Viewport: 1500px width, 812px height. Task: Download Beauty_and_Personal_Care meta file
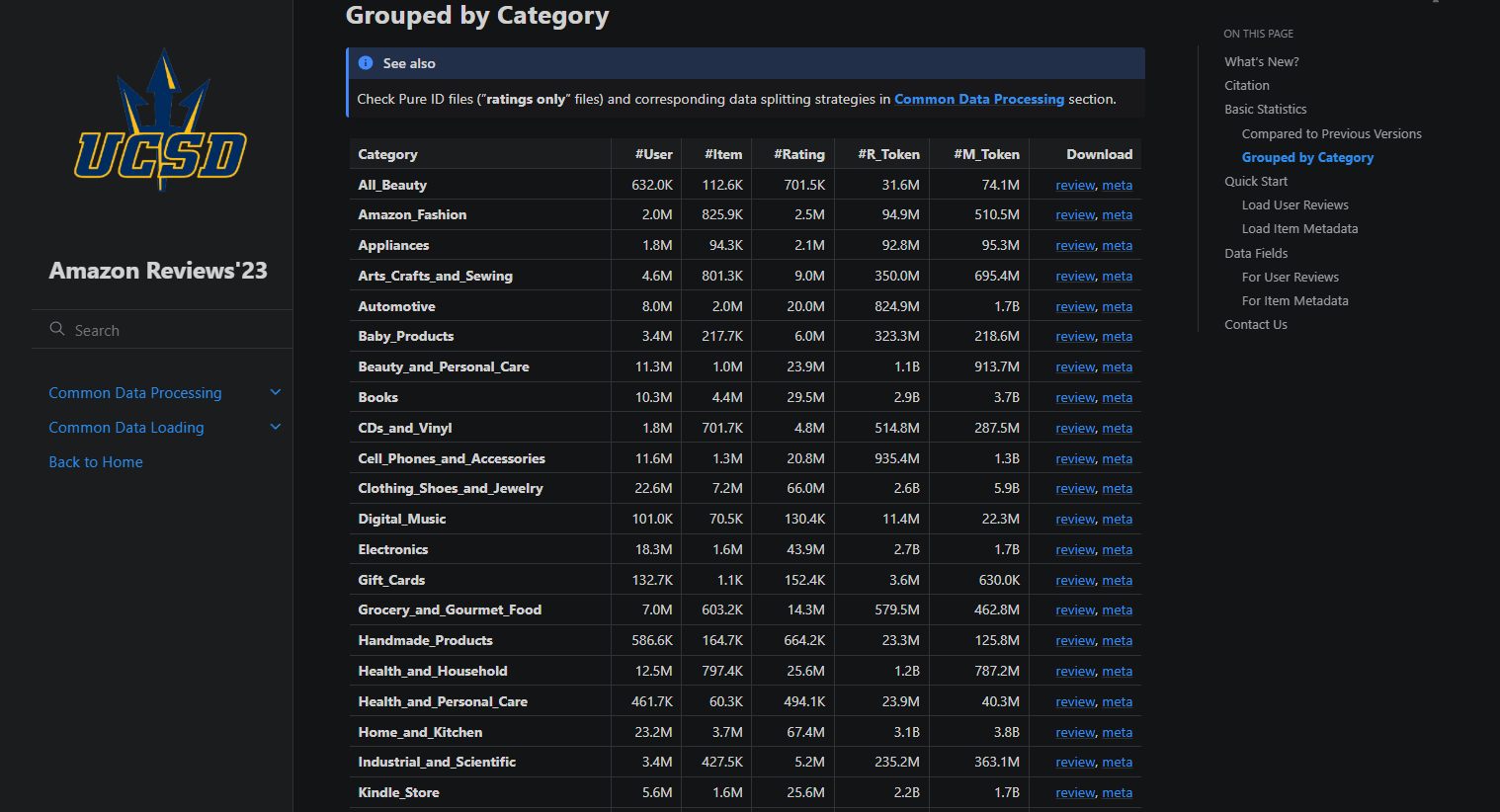1118,366
